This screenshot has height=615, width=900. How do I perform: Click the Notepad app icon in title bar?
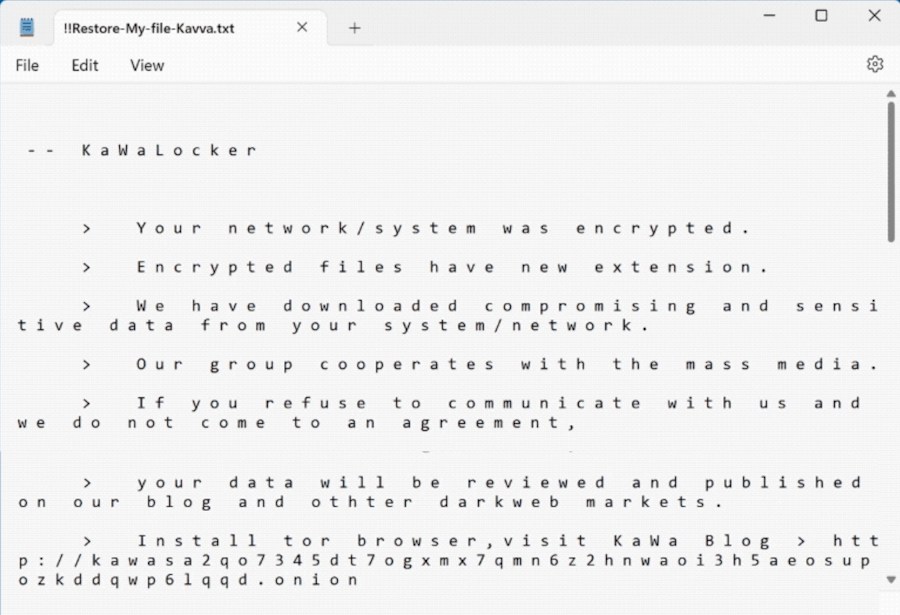[x=26, y=27]
